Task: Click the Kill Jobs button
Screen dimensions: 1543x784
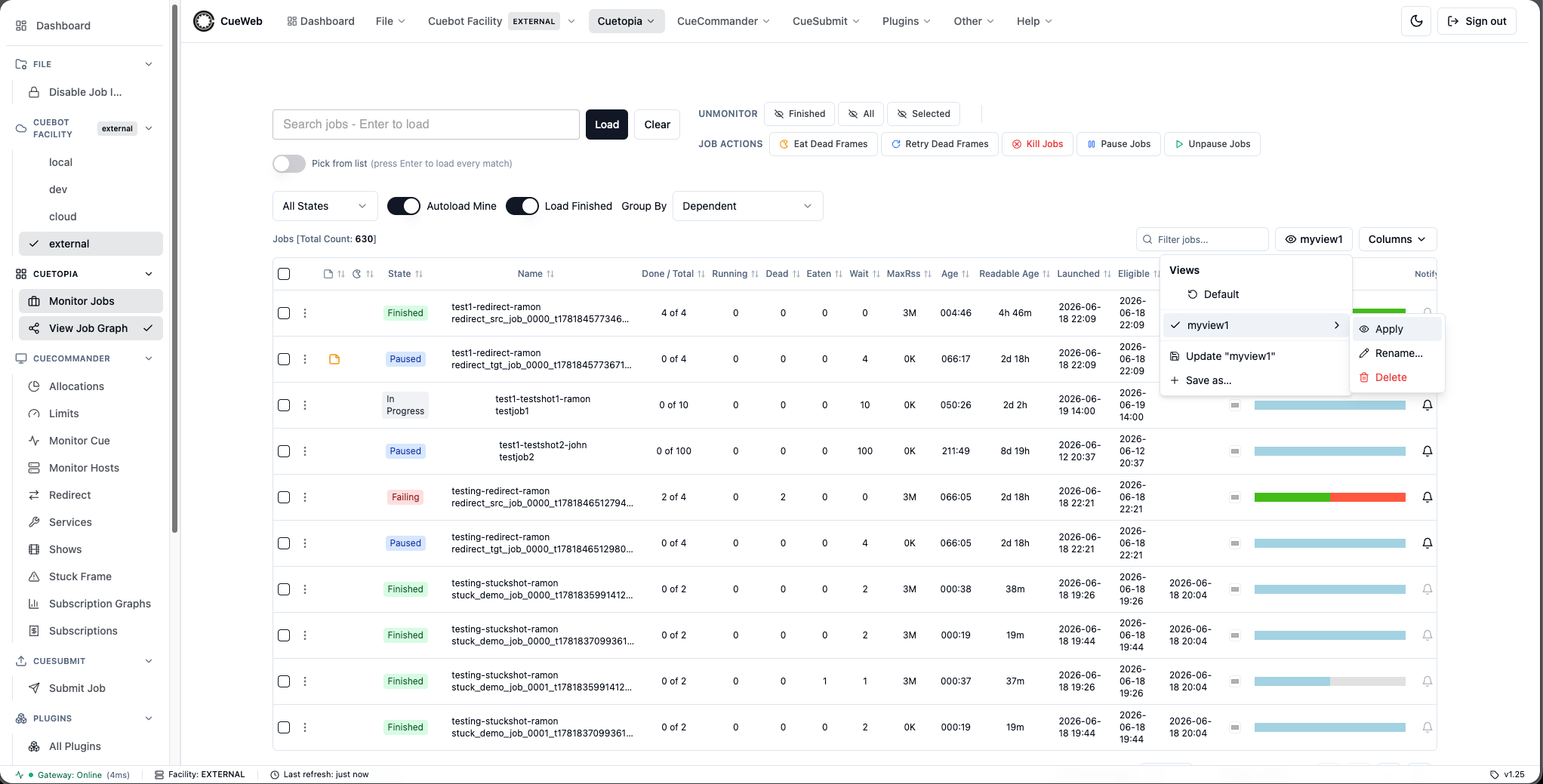Action: [x=1037, y=144]
